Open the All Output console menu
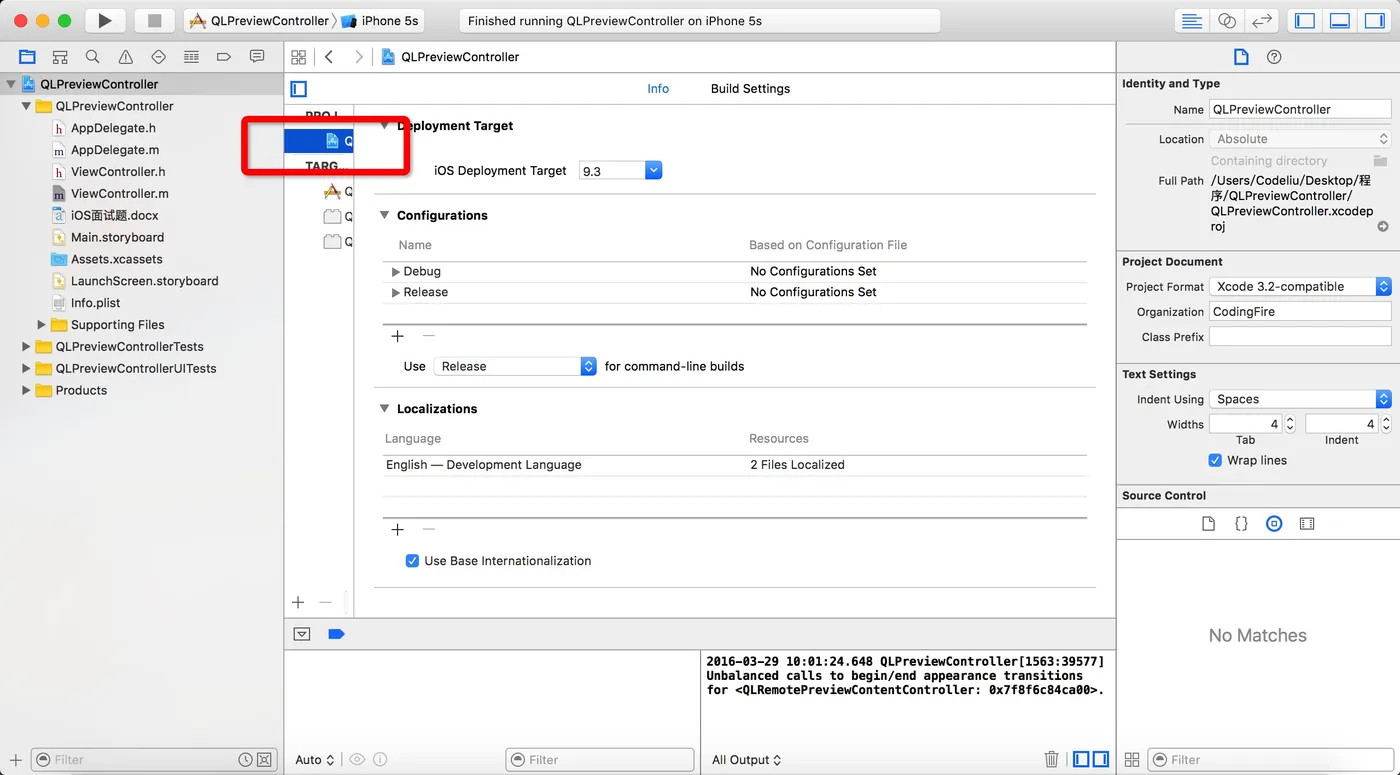1400x775 pixels. click(746, 760)
